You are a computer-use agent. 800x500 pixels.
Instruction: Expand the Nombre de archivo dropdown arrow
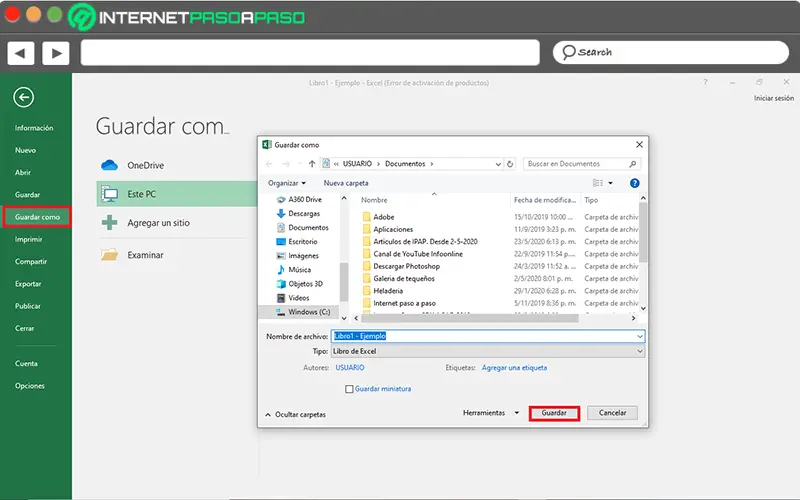pos(639,336)
